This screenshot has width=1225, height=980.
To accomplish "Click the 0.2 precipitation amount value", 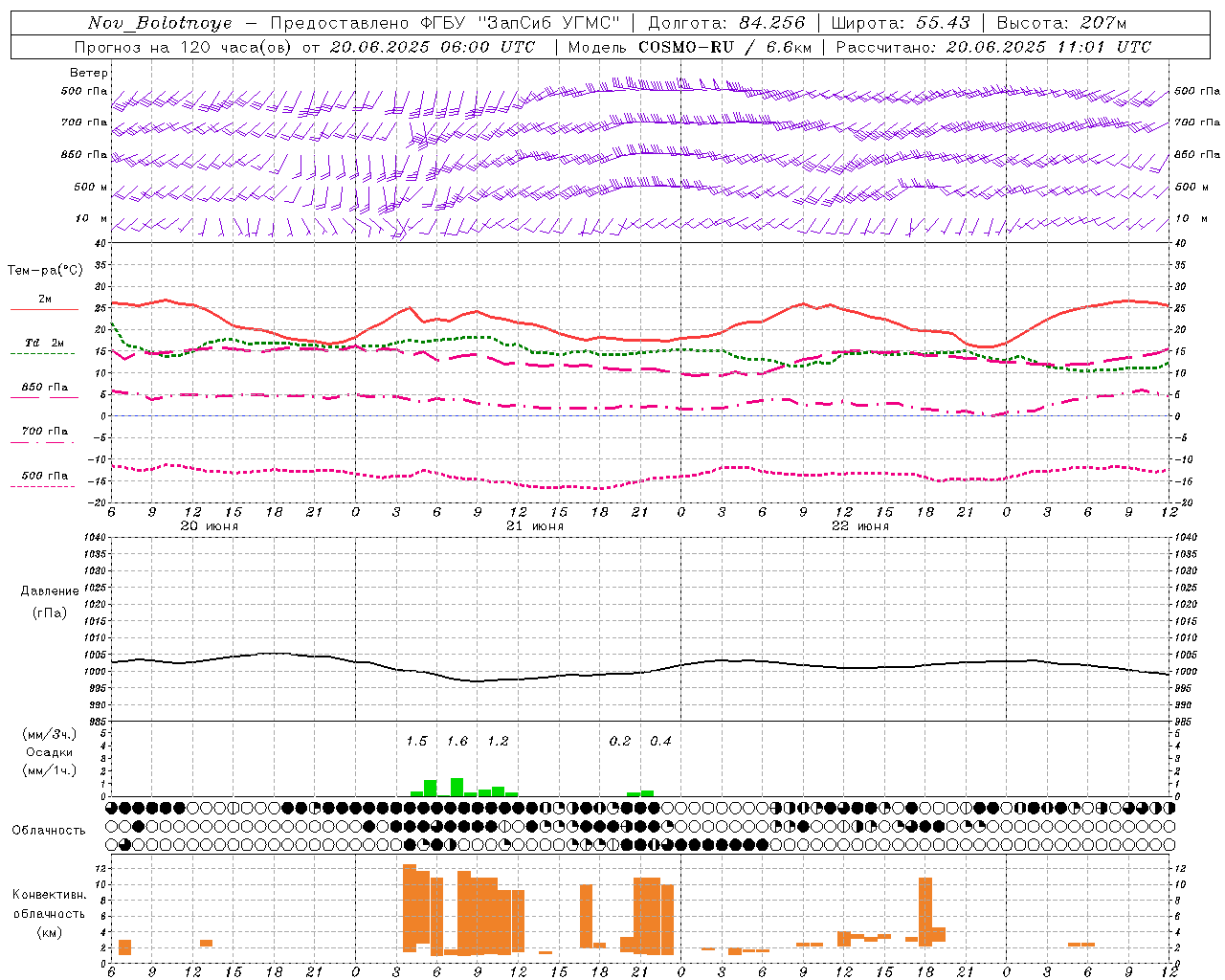I will pos(620,742).
